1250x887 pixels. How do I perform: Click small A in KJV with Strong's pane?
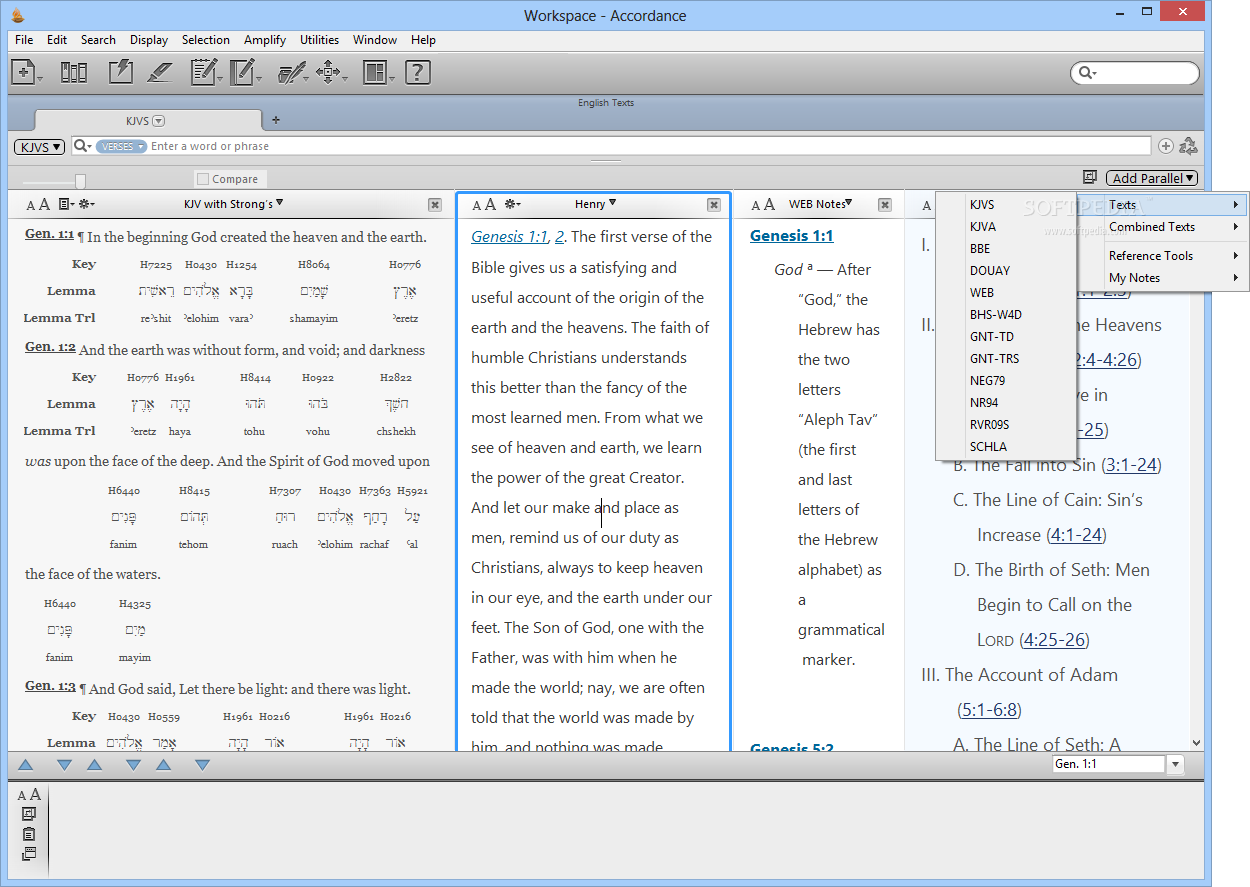[30, 205]
